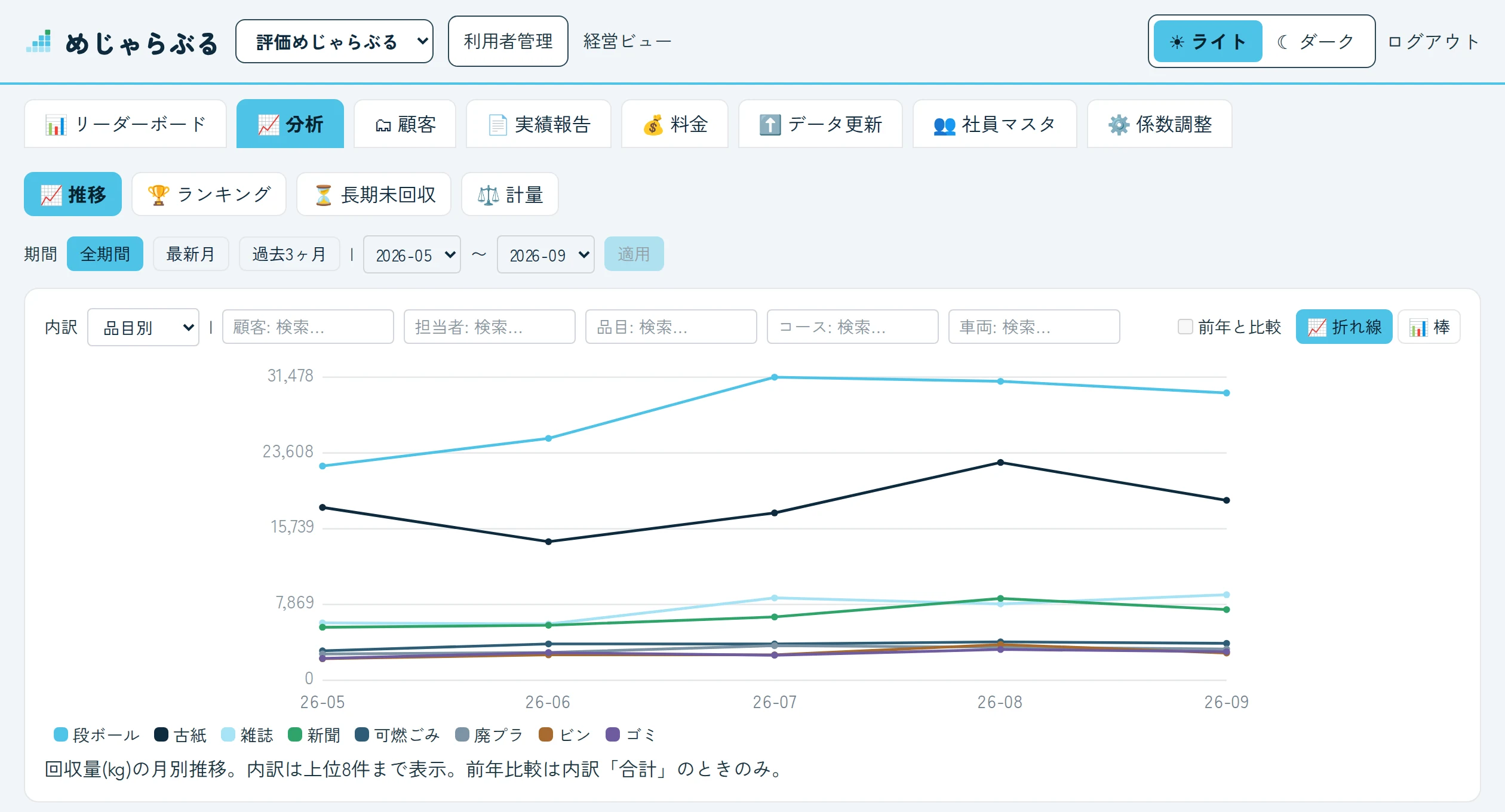Tick the 前年と比較 checkbox
Image resolution: width=1505 pixels, height=812 pixels.
coord(1185,327)
